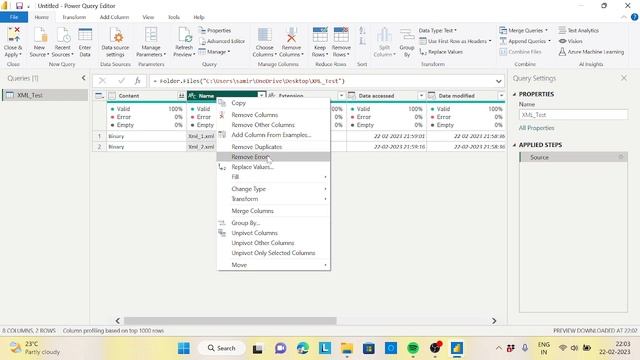Click the Sort Ascending icon

362,31
